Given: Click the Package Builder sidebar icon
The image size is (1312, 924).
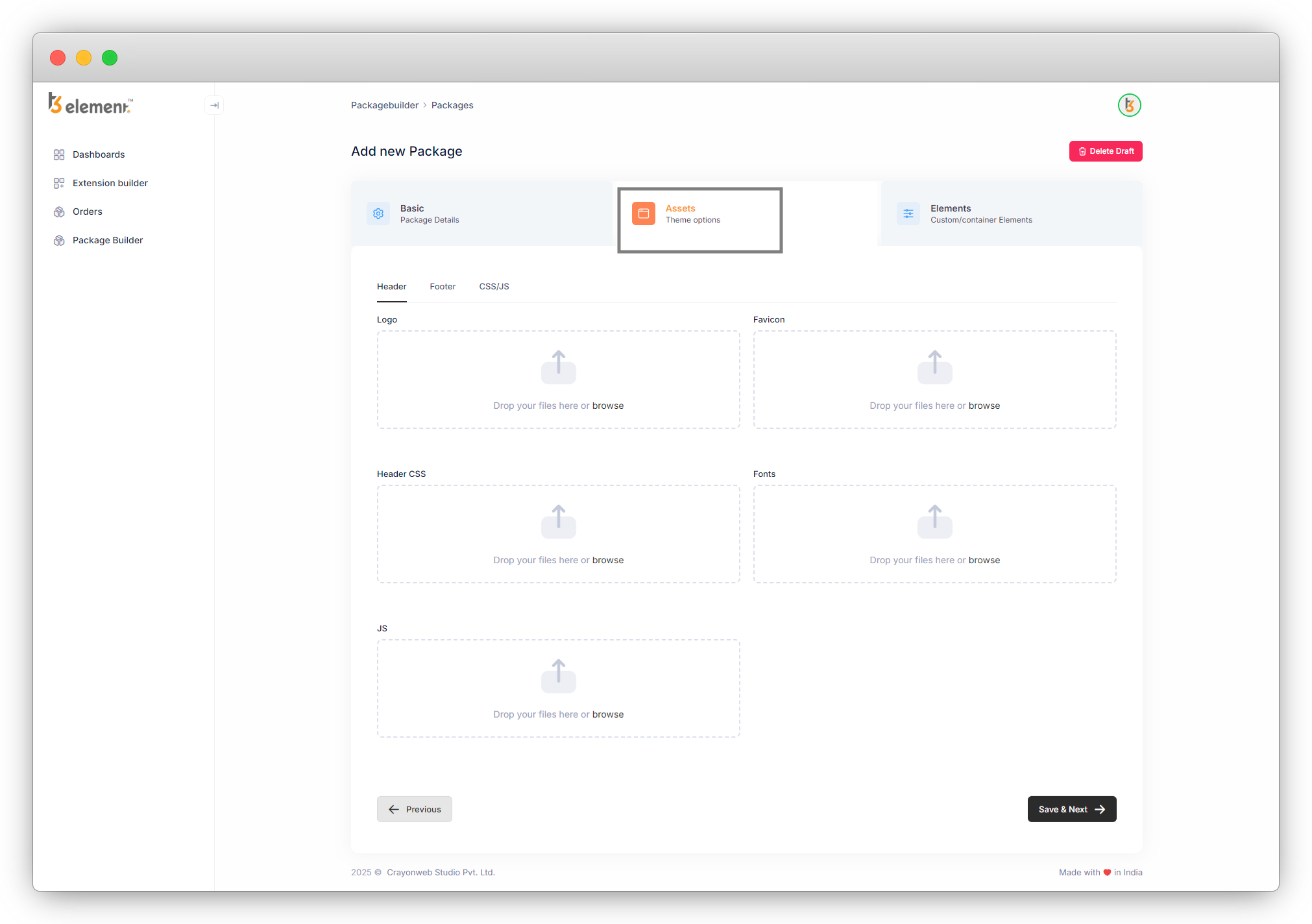Looking at the screenshot, I should tap(59, 240).
